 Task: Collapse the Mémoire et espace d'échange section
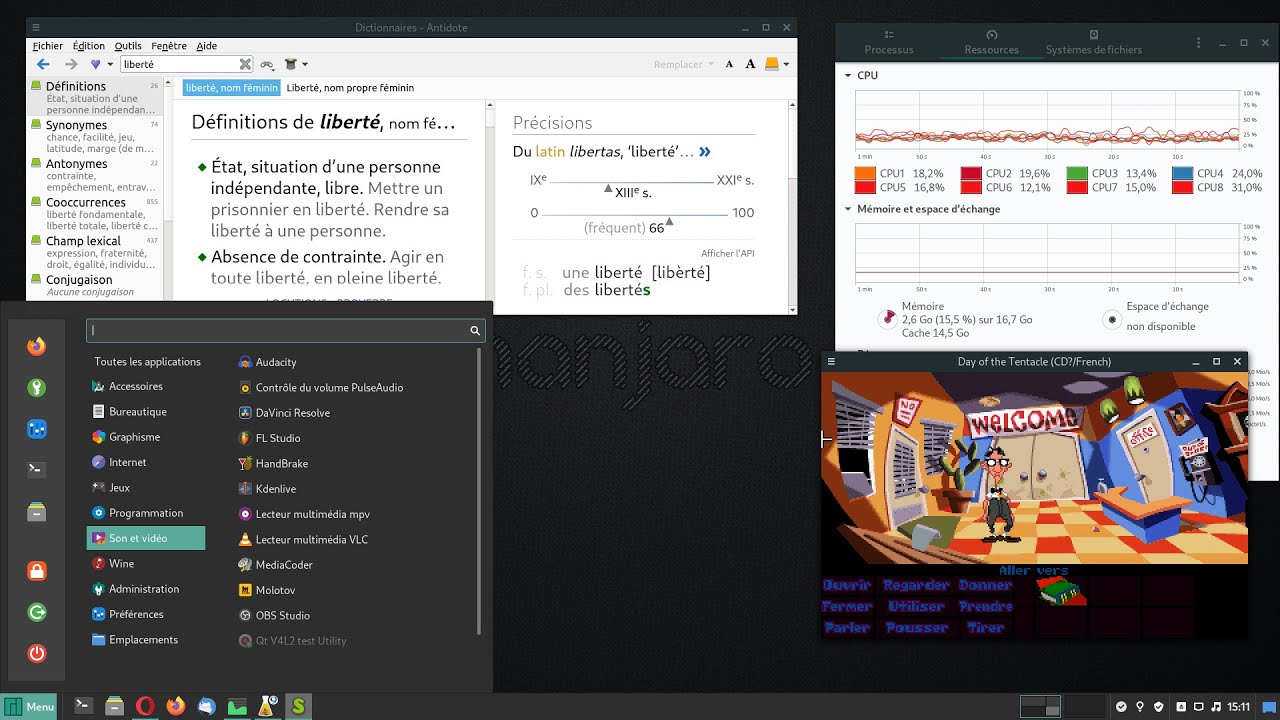(848, 209)
